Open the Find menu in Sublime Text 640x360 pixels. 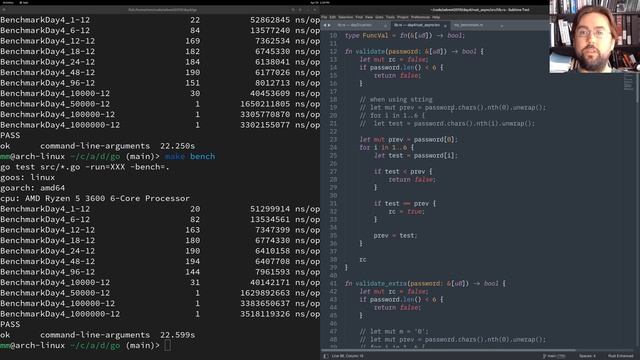(359, 17)
